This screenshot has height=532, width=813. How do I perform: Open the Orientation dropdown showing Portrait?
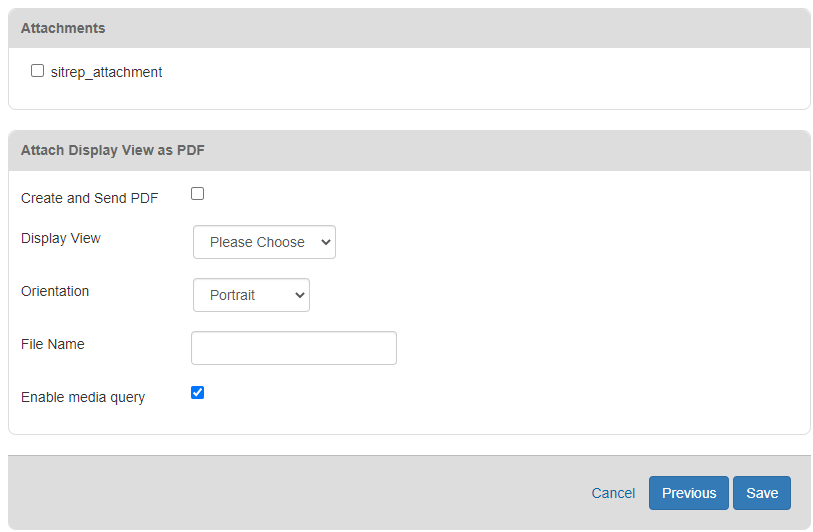click(250, 295)
